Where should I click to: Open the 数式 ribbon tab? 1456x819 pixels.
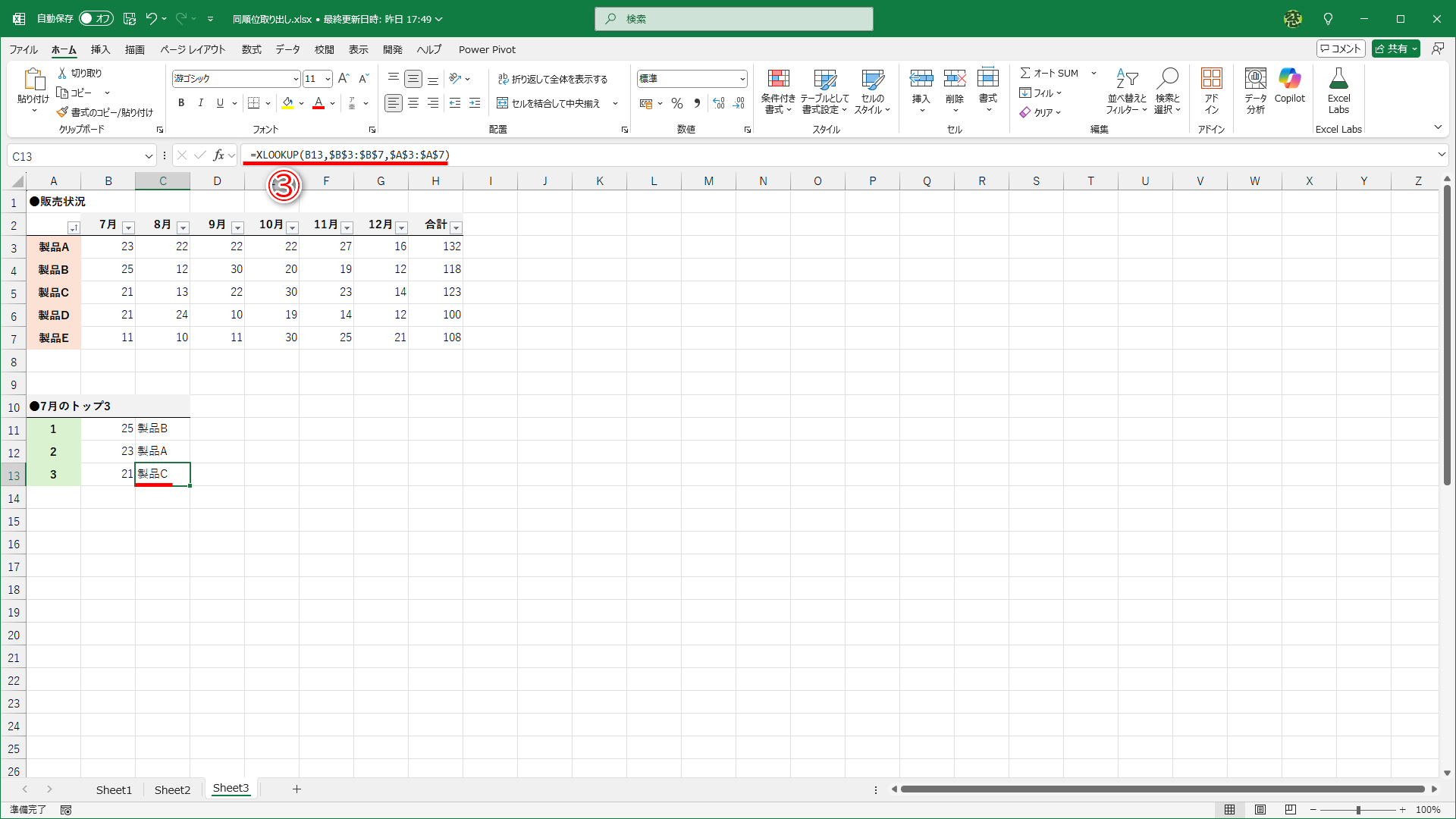click(251, 49)
